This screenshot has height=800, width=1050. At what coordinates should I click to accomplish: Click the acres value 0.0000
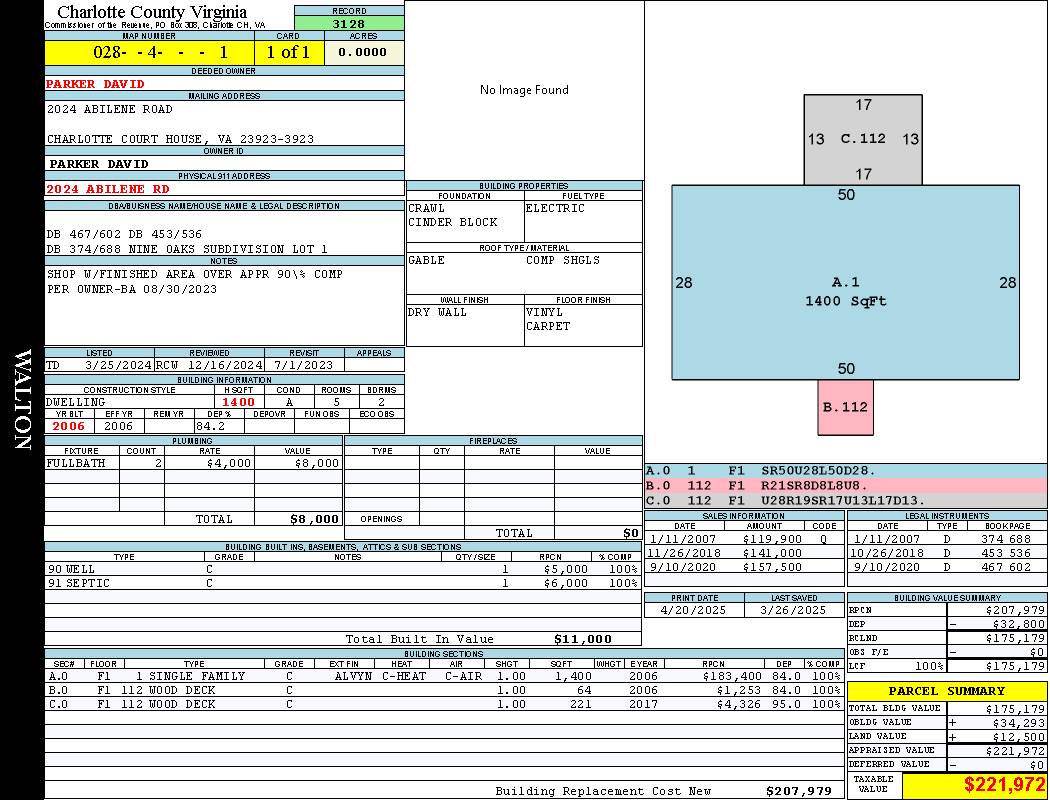click(x=362, y=52)
